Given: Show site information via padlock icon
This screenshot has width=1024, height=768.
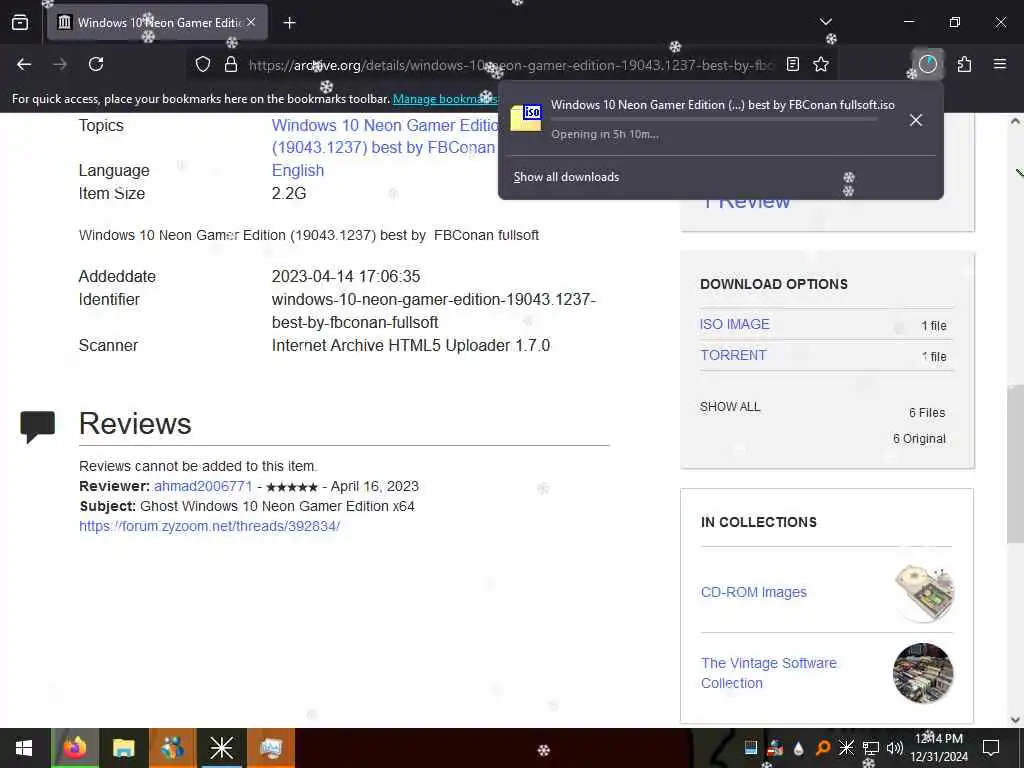Looking at the screenshot, I should click(x=231, y=64).
